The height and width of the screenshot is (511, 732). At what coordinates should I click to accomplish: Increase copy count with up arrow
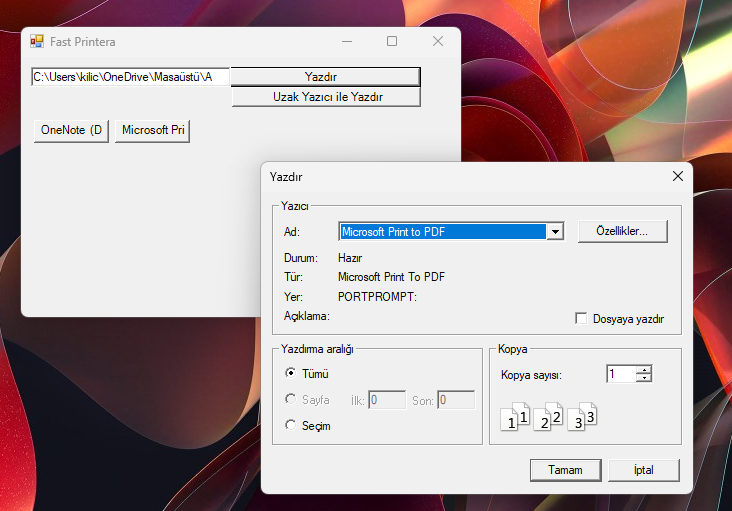coord(644,370)
